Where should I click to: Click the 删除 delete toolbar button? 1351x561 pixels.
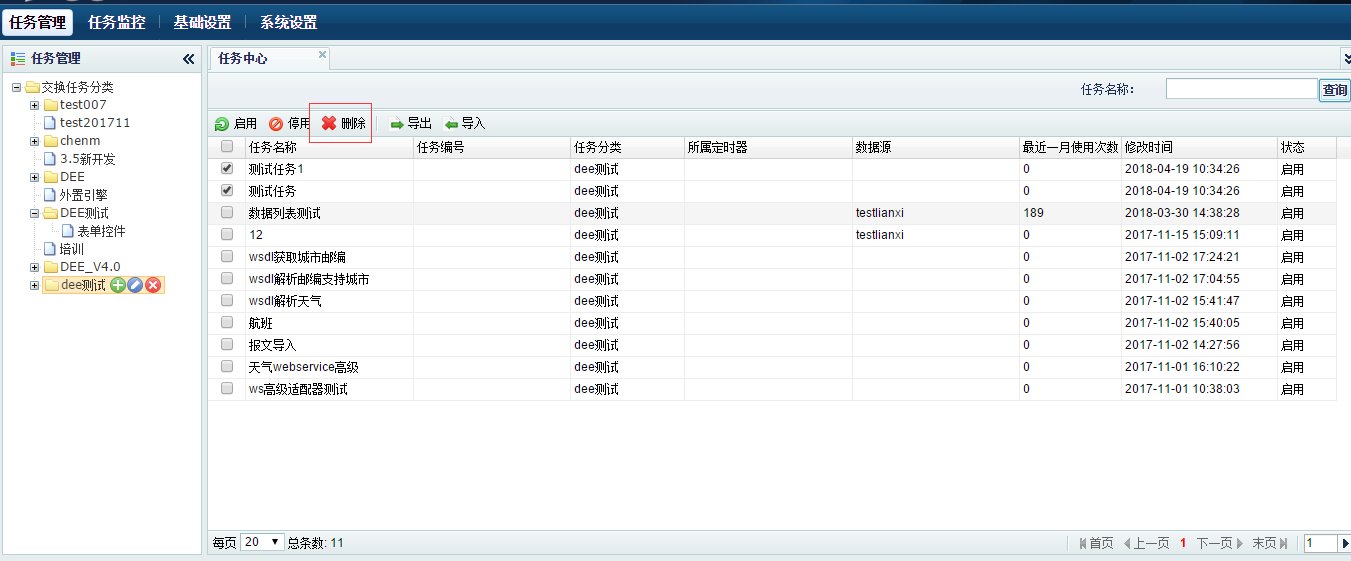click(x=343, y=123)
